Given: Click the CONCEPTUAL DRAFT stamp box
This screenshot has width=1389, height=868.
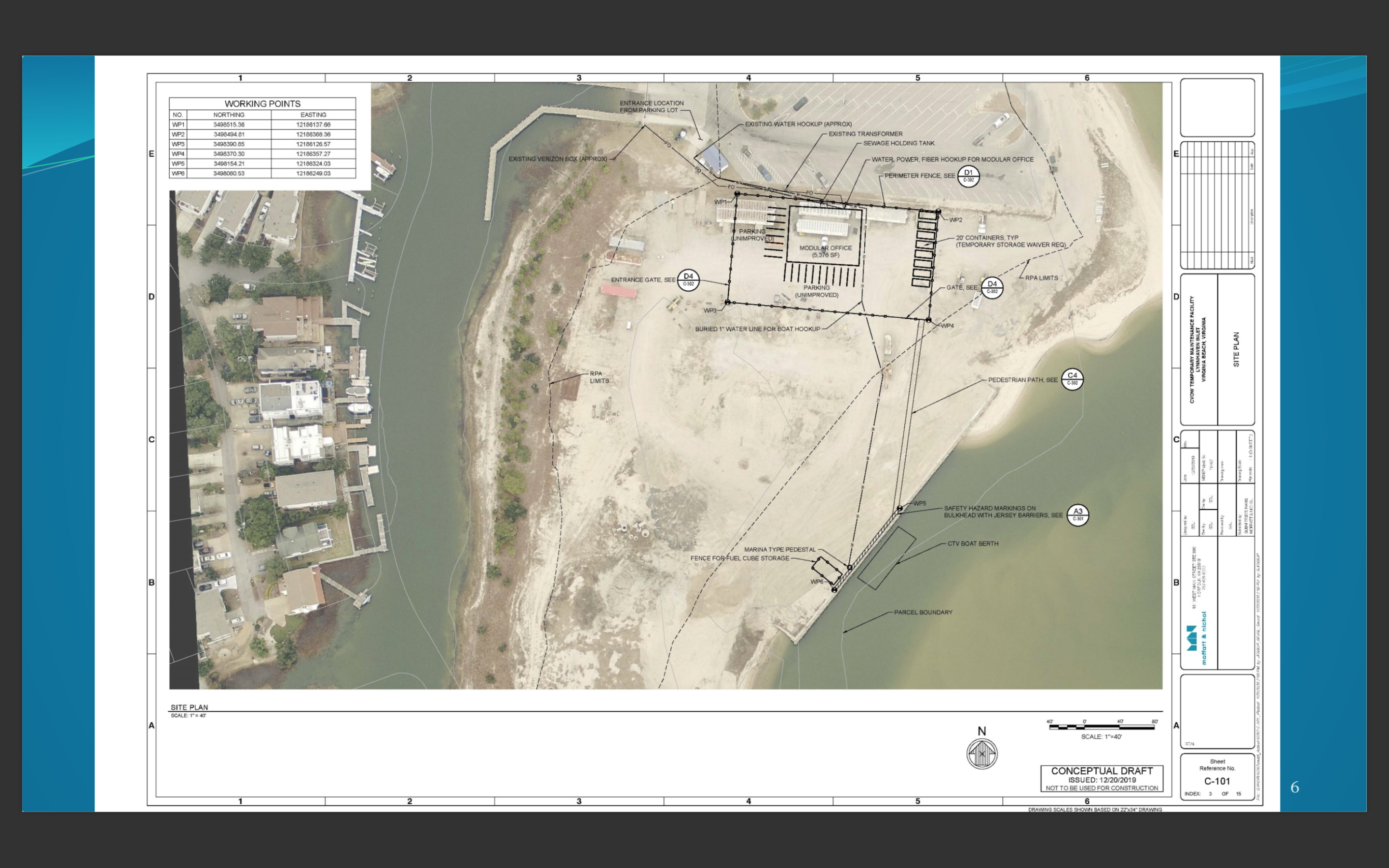Looking at the screenshot, I should point(1102,778).
